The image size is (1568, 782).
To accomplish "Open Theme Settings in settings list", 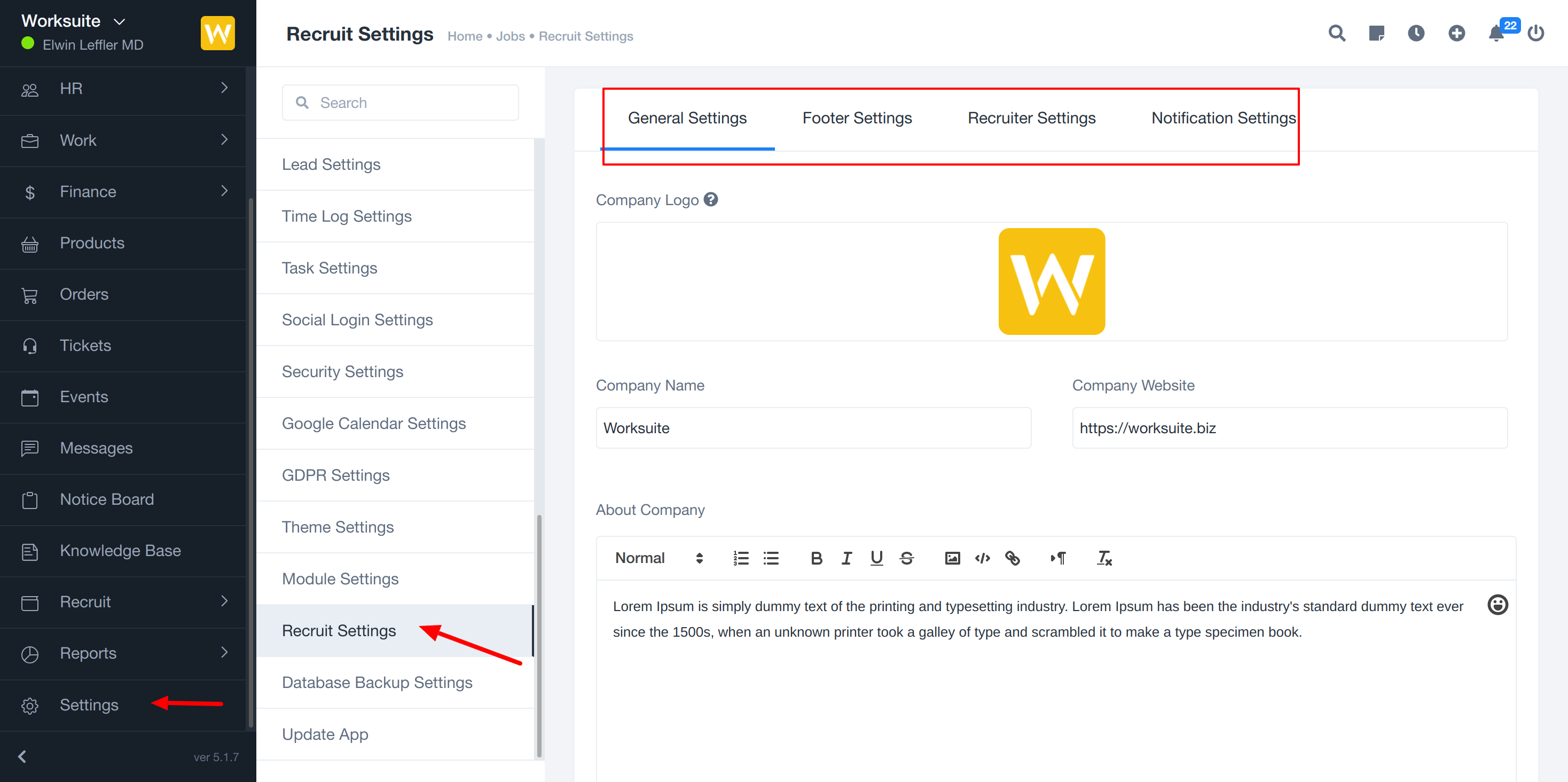I will click(x=338, y=527).
